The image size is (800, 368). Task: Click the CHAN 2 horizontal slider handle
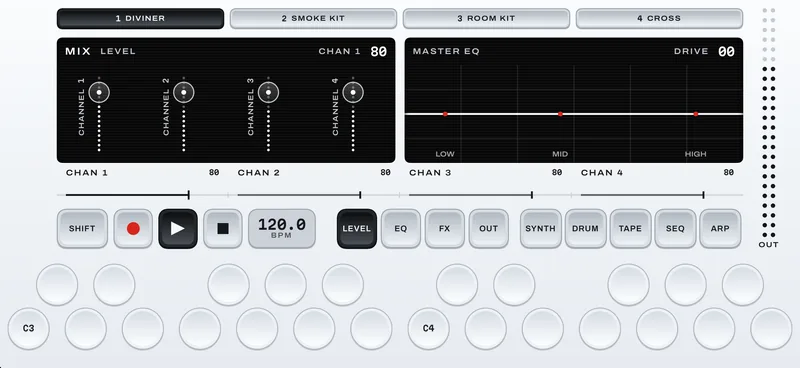[x=360, y=195]
